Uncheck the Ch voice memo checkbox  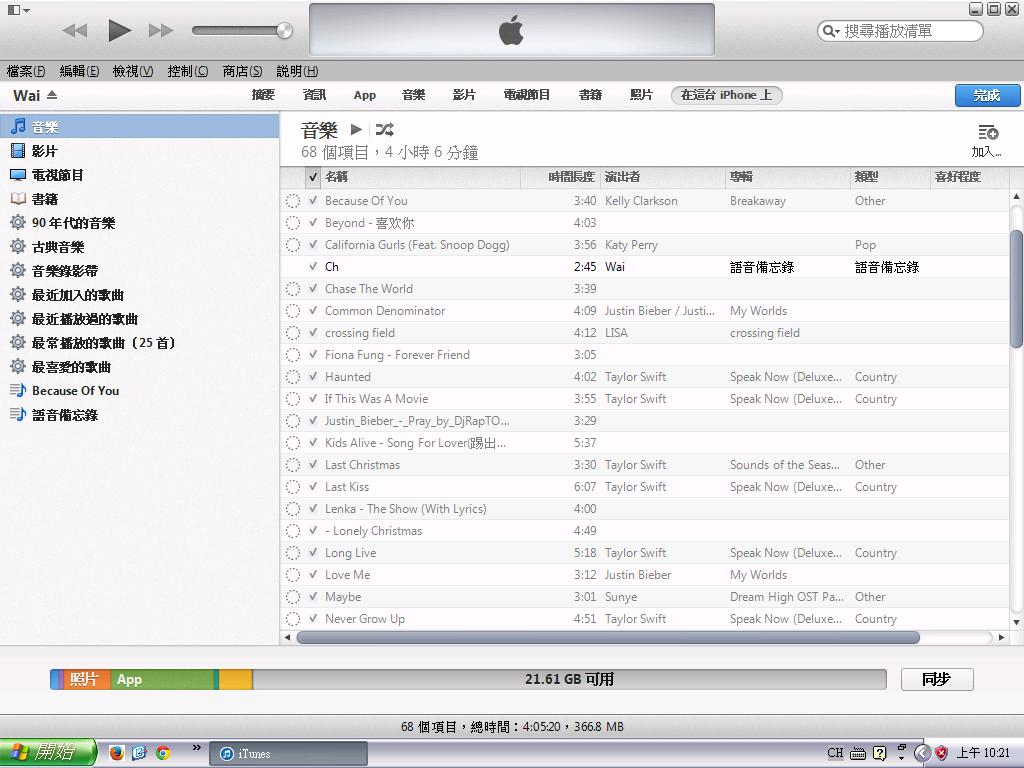[313, 266]
